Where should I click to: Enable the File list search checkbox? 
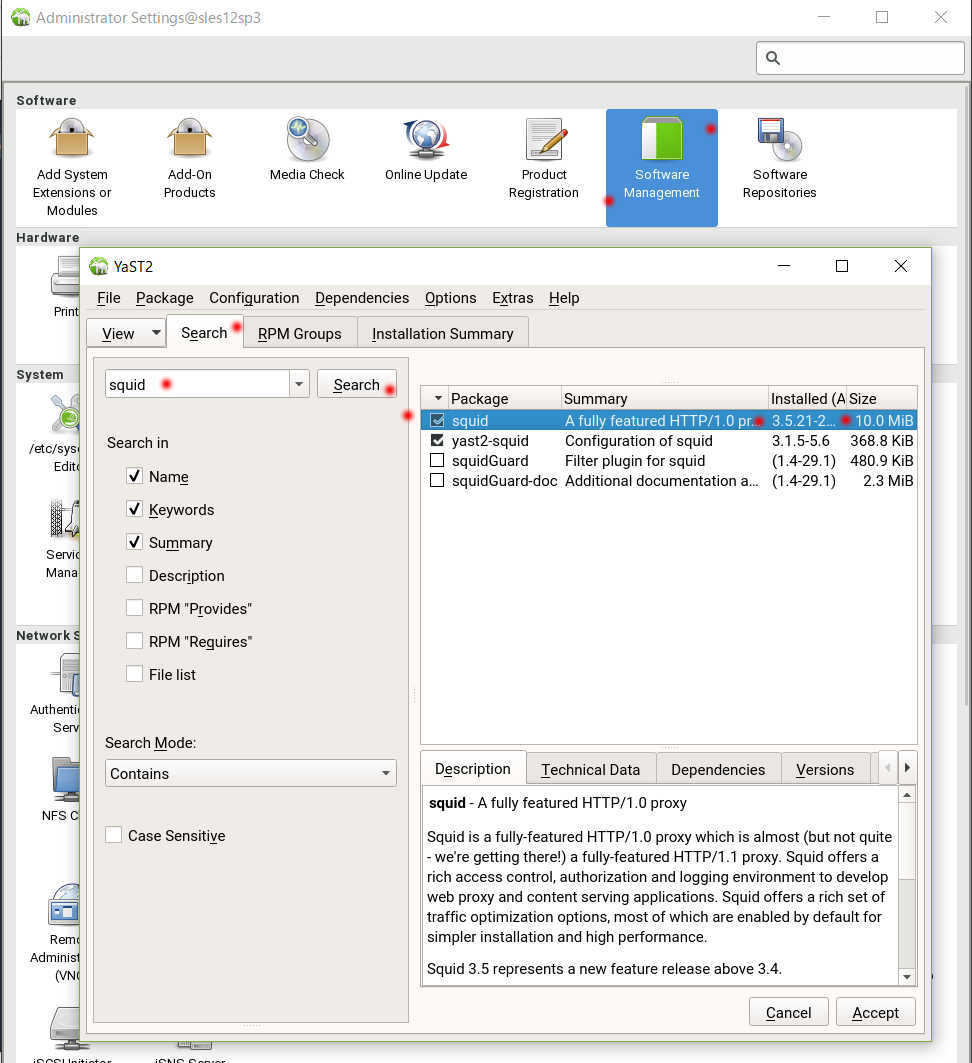(x=134, y=674)
